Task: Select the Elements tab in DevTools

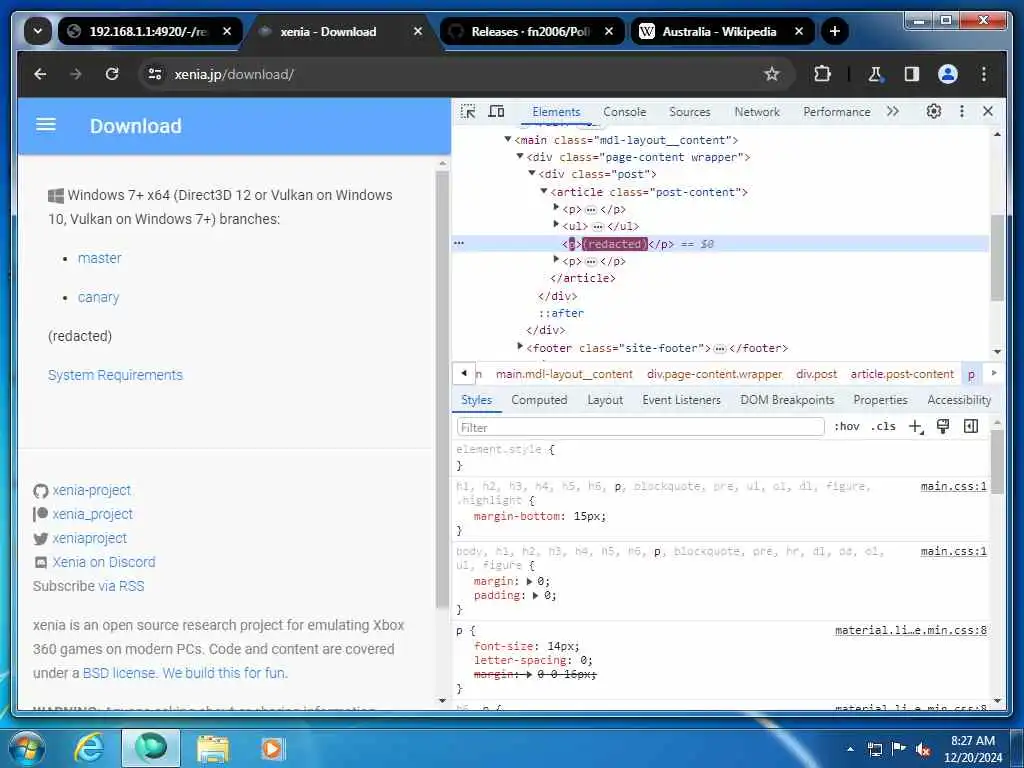Action: point(556,112)
